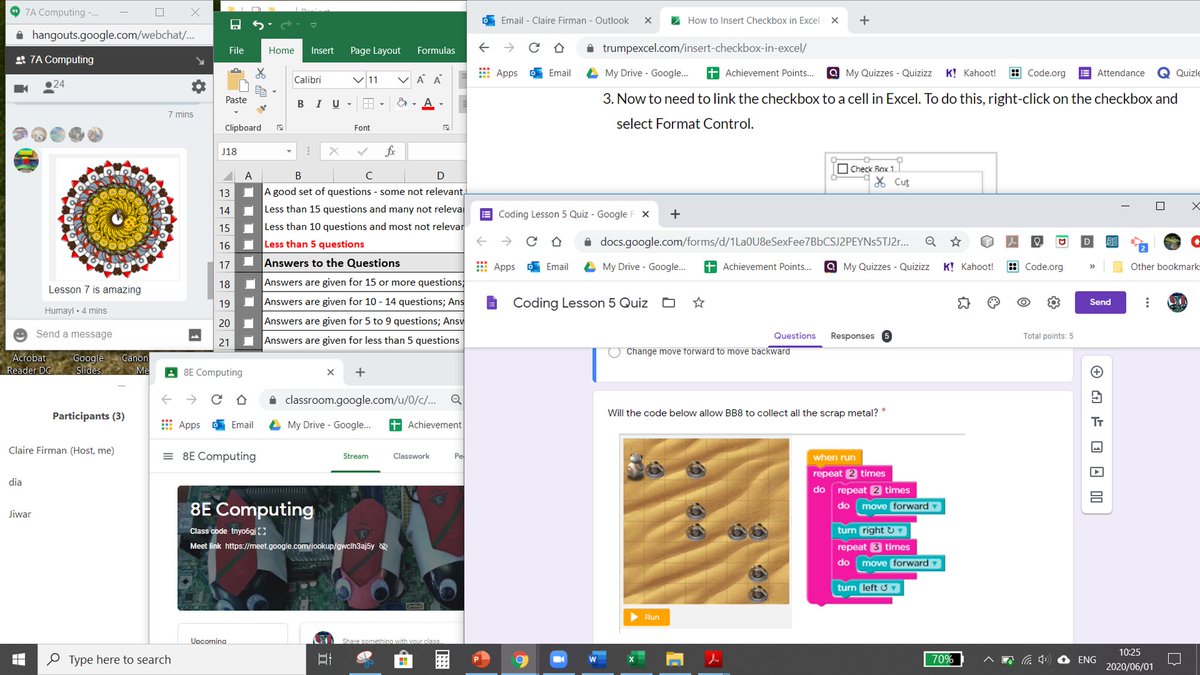The width and height of the screenshot is (1200, 675).
Task: Customize theme with Forms palette icon
Action: tap(993, 302)
